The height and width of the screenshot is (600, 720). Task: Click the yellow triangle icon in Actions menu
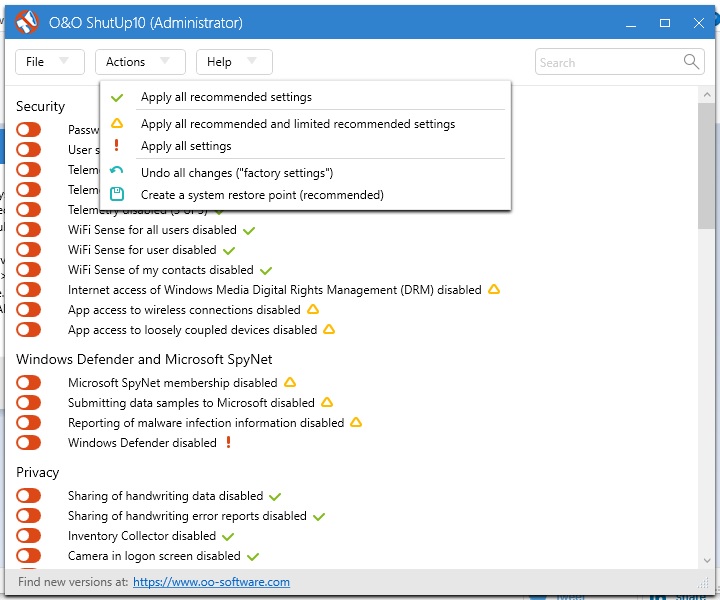tap(117, 123)
